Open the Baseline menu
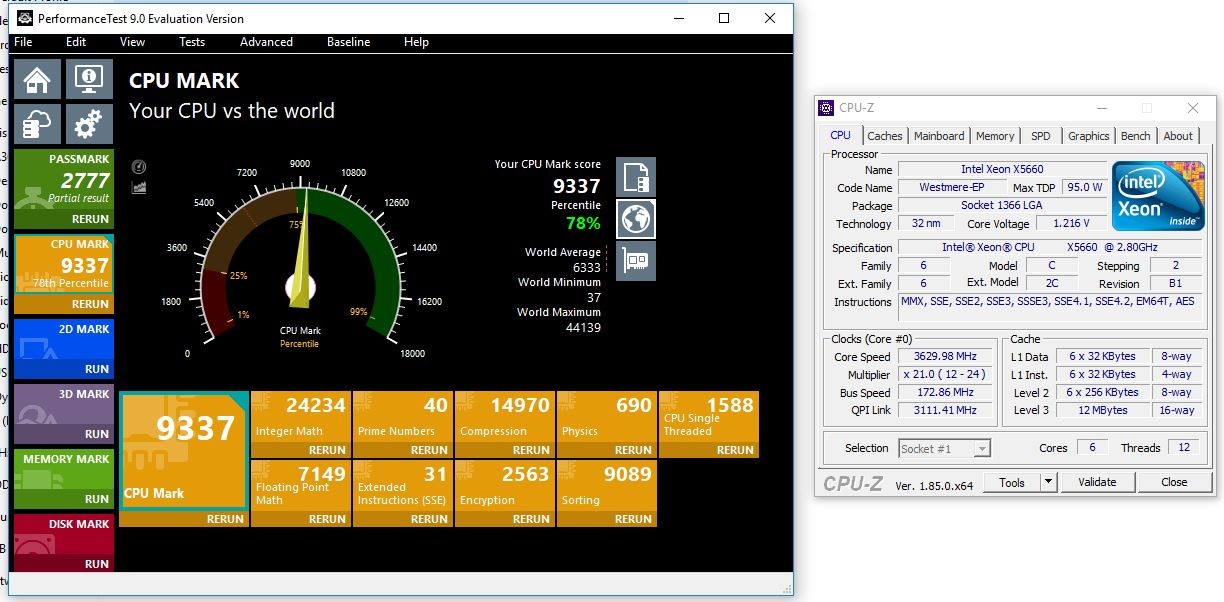Image resolution: width=1224 pixels, height=602 pixels. [x=348, y=42]
